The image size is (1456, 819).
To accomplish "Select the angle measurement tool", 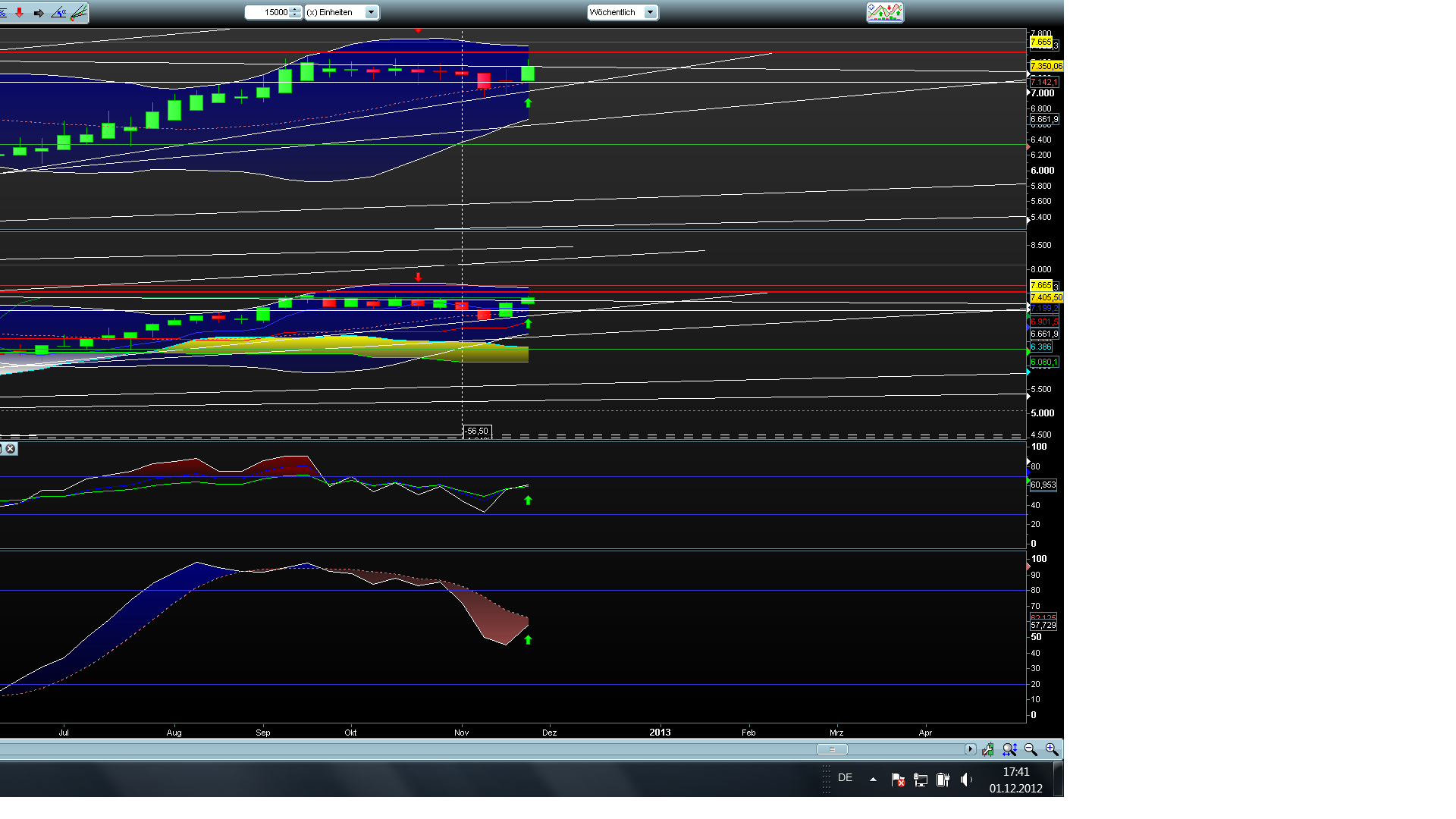I will click(58, 12).
